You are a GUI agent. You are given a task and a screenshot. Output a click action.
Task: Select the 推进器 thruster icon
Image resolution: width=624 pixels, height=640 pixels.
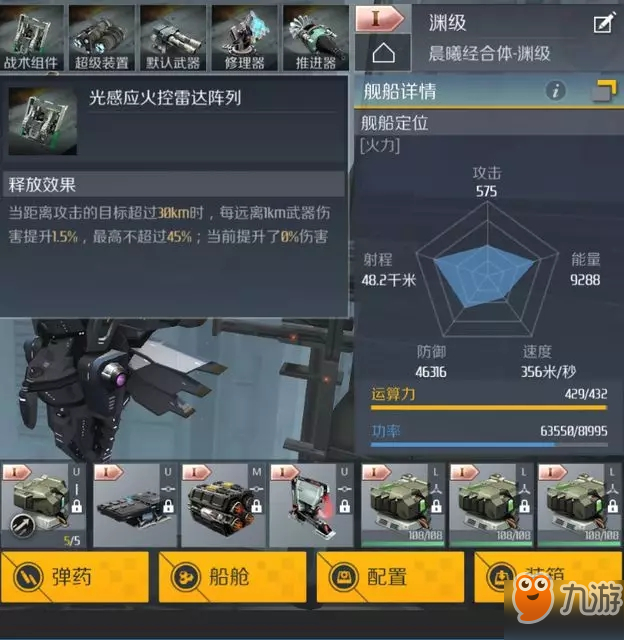click(x=315, y=38)
